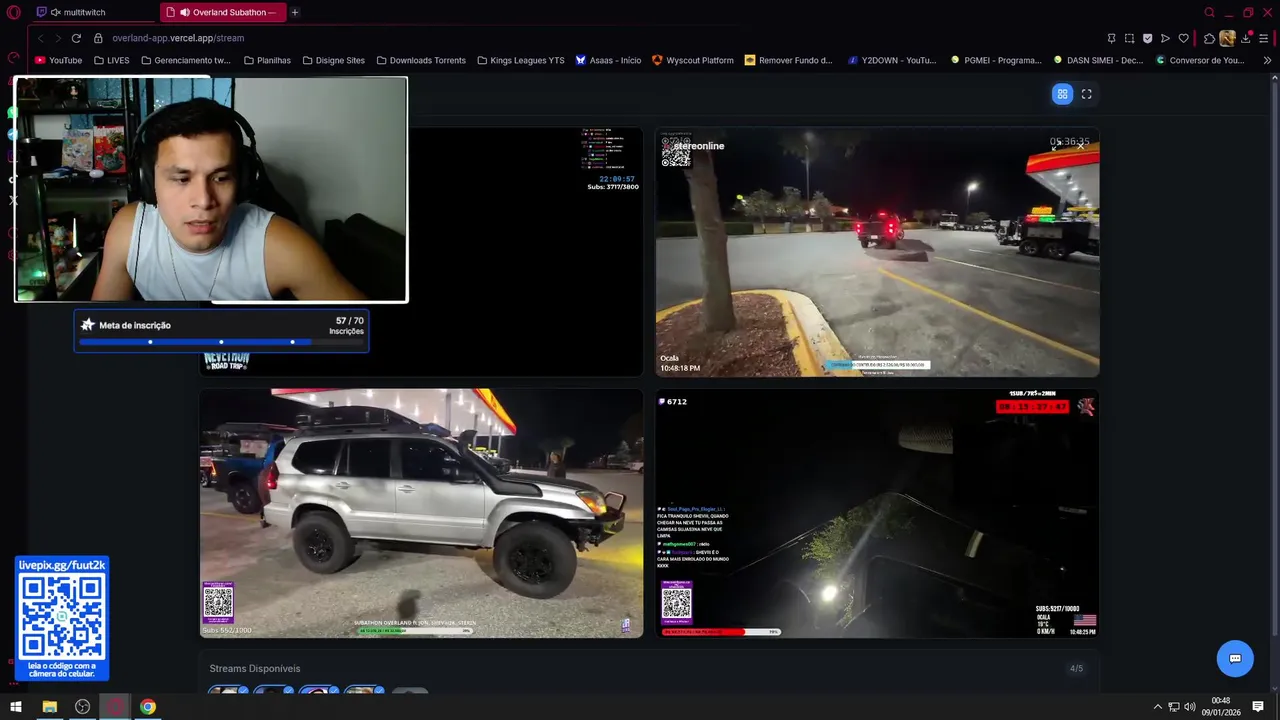Select the stereonline stream video
This screenshot has height=720, width=1280.
click(877, 252)
